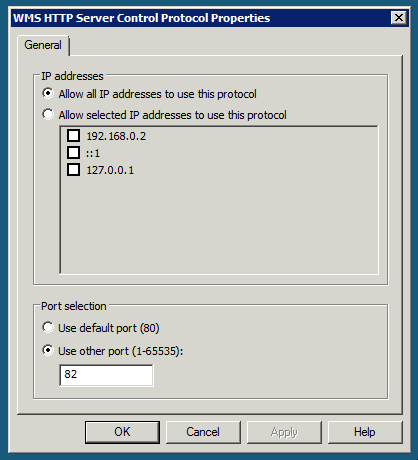Click empty space in the IP address list
The image size is (418, 460).
(x=220, y=227)
